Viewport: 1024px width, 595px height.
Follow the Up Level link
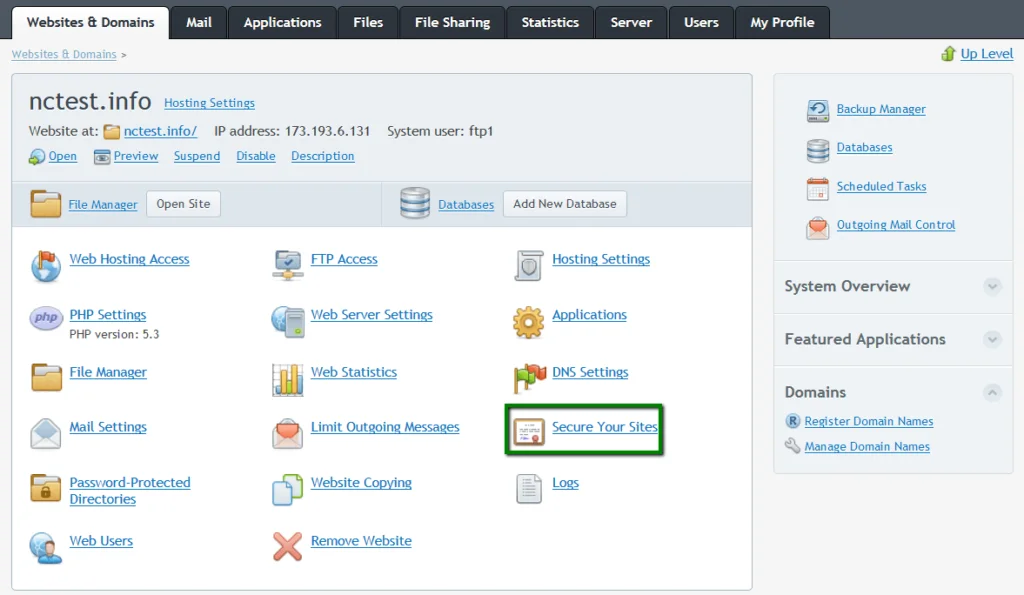pyautogui.click(x=986, y=54)
